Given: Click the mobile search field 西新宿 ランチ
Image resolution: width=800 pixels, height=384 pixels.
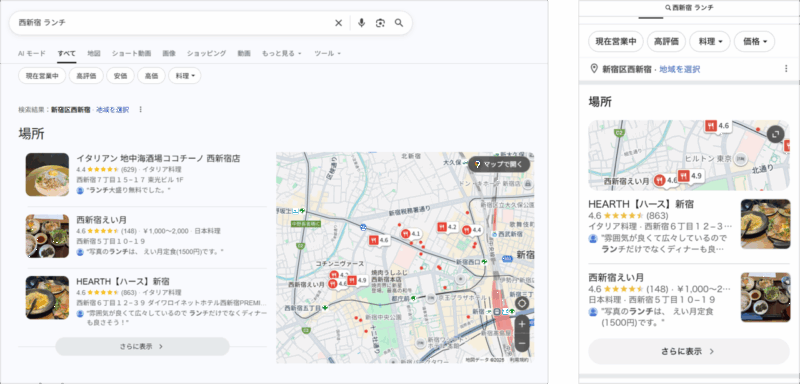Looking at the screenshot, I should pyautogui.click(x=689, y=8).
